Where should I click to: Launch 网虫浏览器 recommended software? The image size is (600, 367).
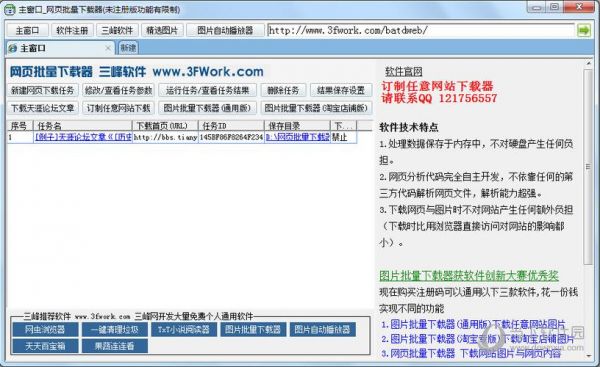tap(45, 329)
